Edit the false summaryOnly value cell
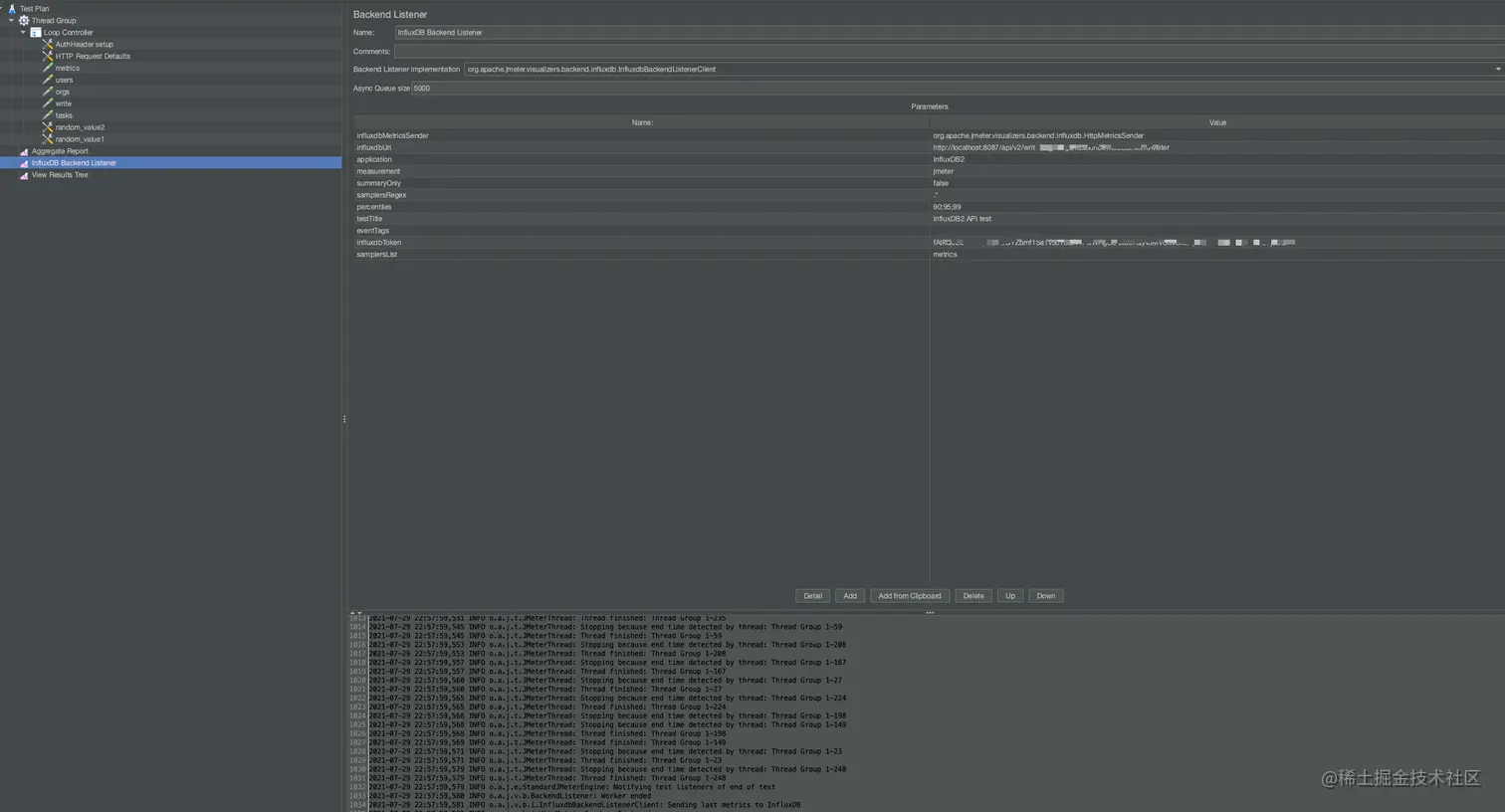 pyautogui.click(x=1217, y=183)
